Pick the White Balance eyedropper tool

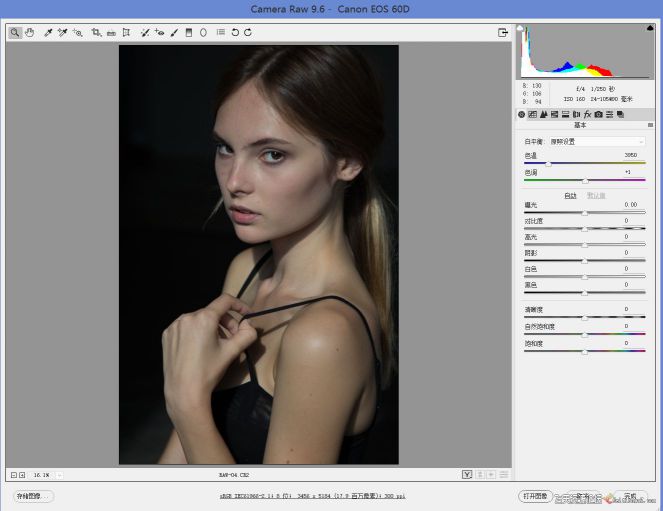pos(47,32)
